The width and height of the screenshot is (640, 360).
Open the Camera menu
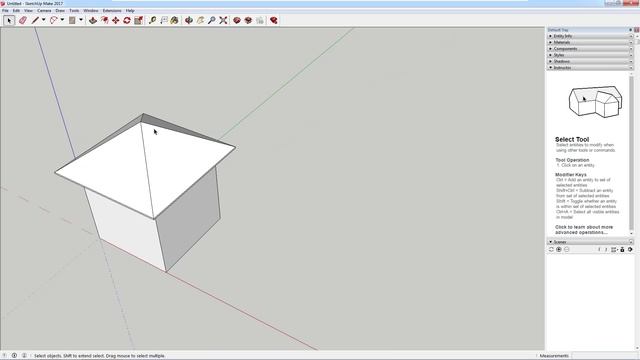point(44,11)
